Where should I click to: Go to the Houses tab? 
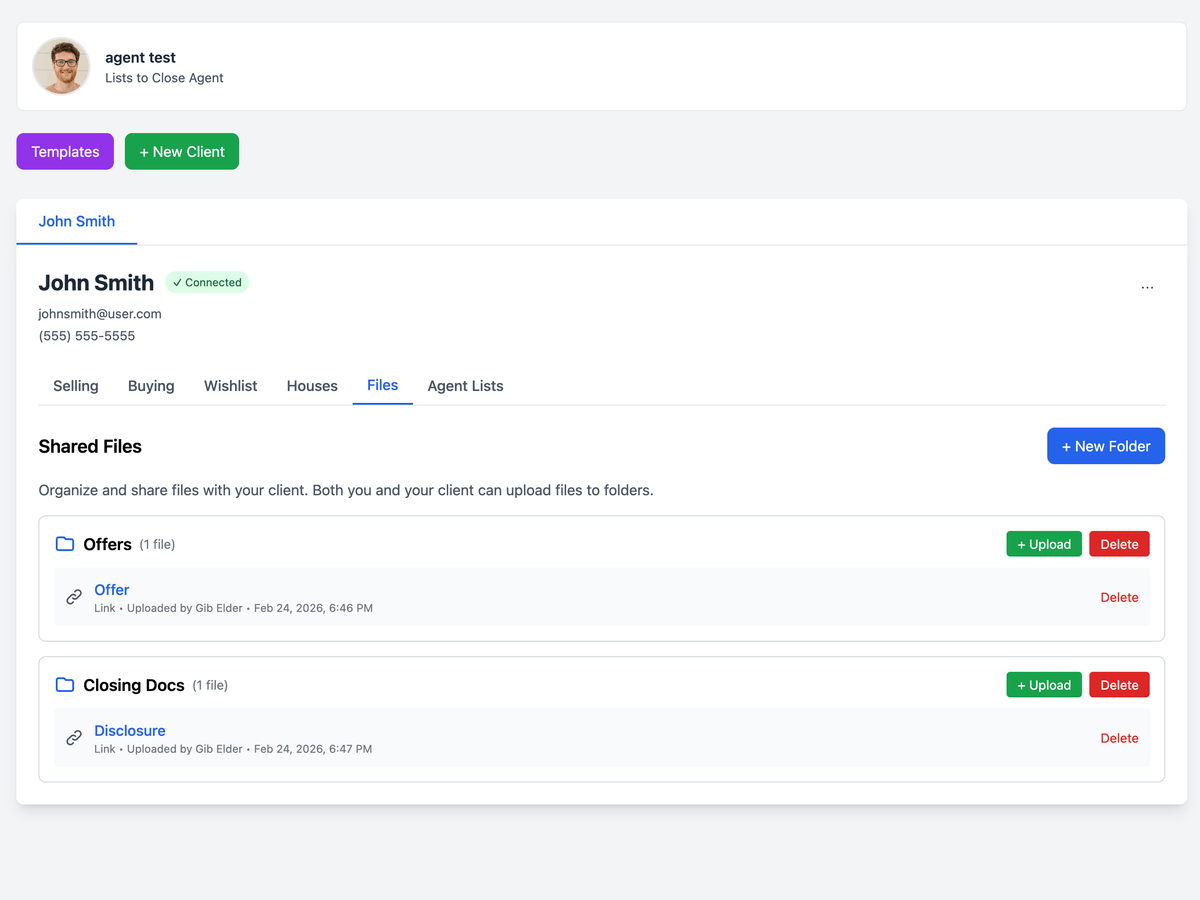pyautogui.click(x=312, y=386)
